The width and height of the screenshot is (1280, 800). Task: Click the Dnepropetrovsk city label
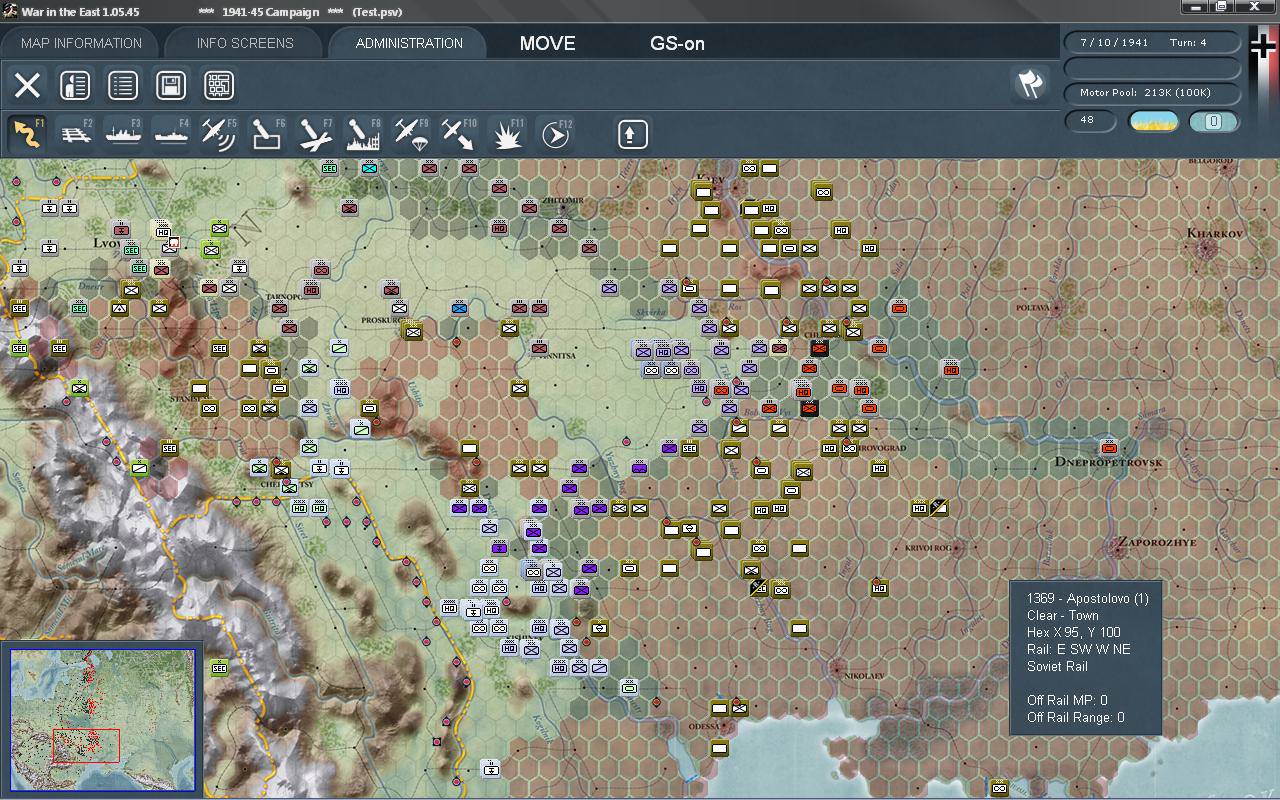tap(1109, 462)
